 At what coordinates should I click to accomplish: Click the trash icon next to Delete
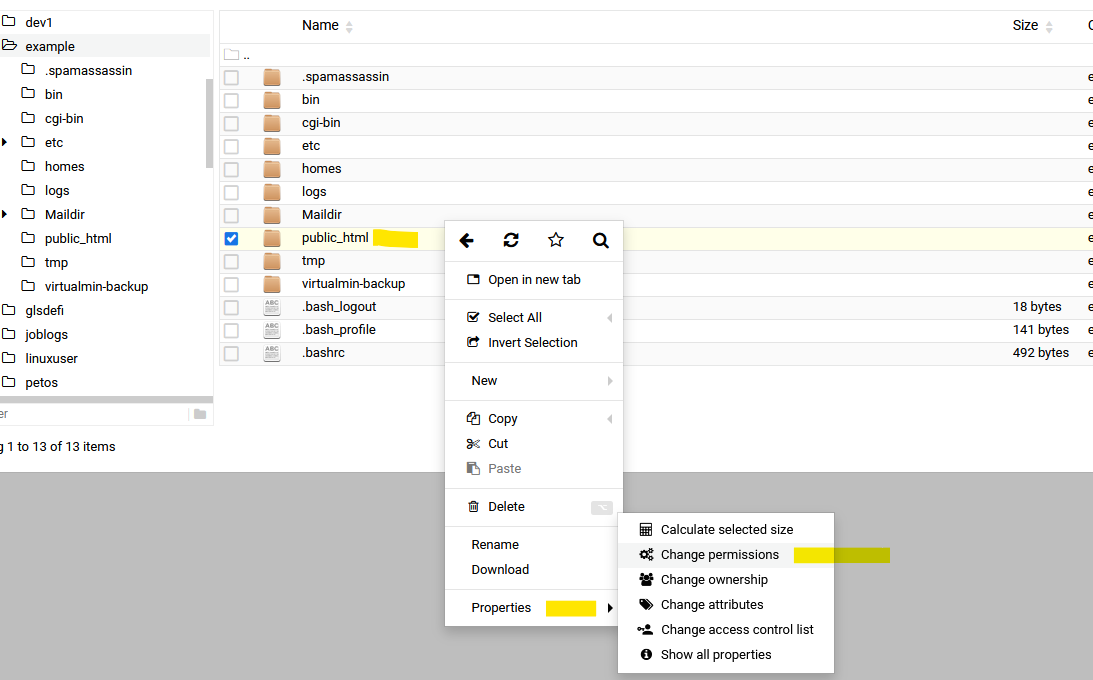click(x=474, y=507)
